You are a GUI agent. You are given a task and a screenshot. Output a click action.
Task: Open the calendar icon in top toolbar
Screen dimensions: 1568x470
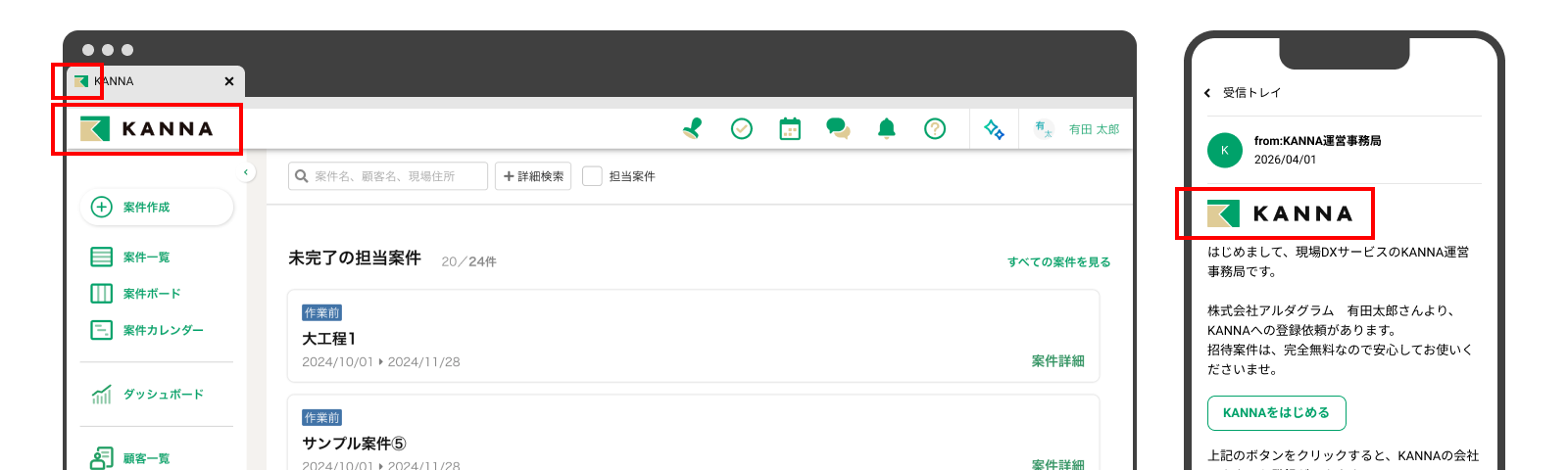790,128
